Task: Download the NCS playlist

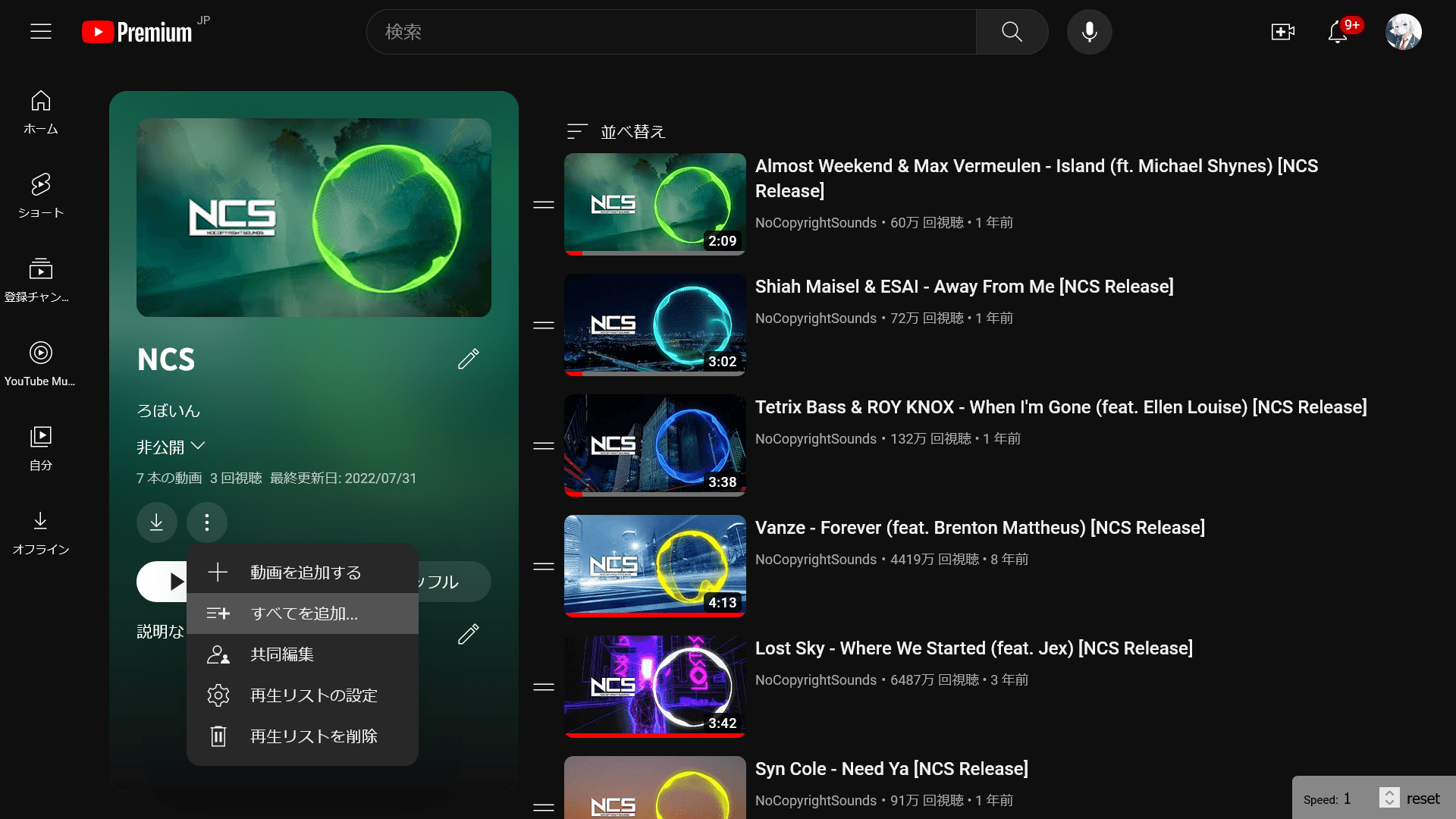Action: (157, 522)
